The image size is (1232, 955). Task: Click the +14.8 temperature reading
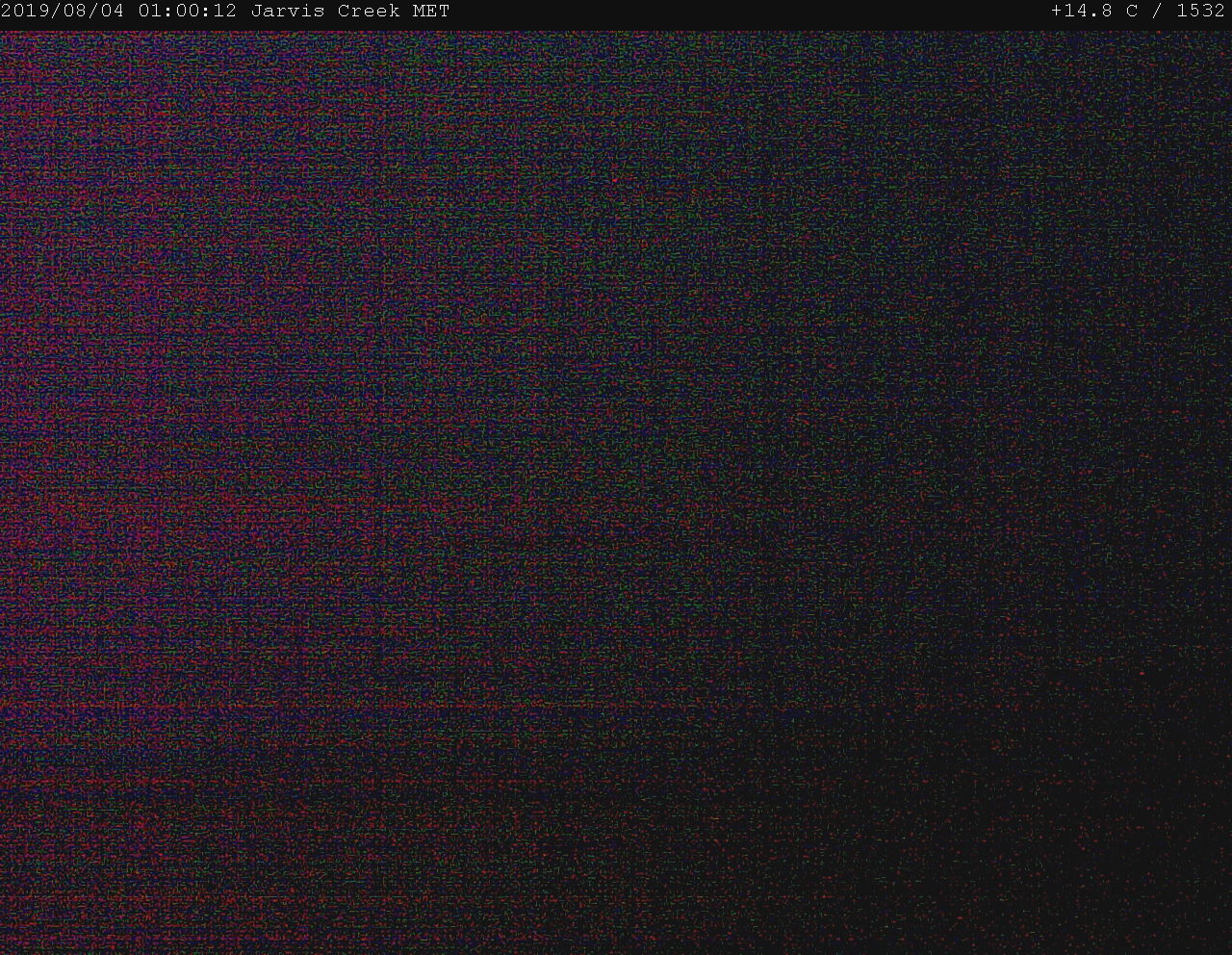click(x=1082, y=12)
